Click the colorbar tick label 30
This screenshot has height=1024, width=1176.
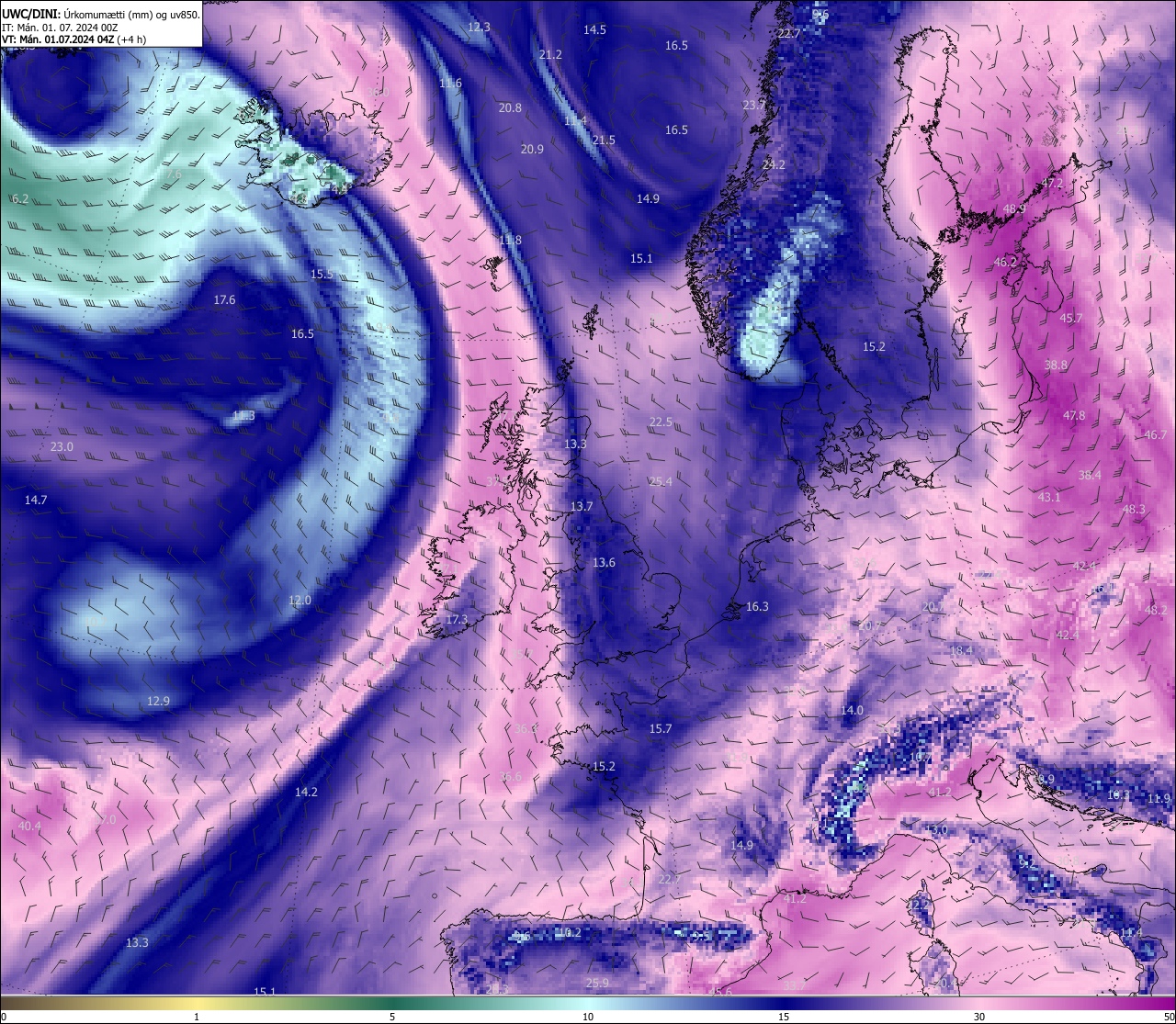click(979, 1017)
